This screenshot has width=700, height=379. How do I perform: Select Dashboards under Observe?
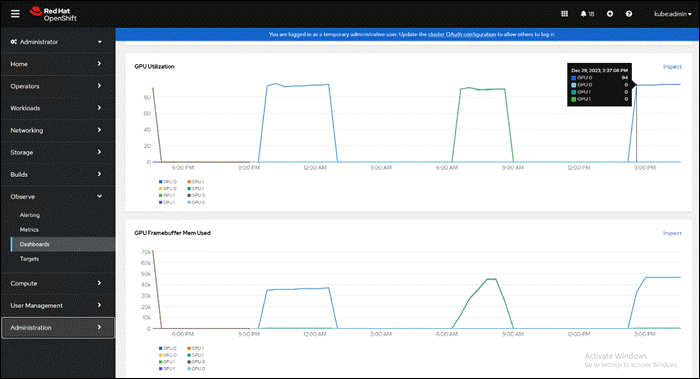pos(62,244)
